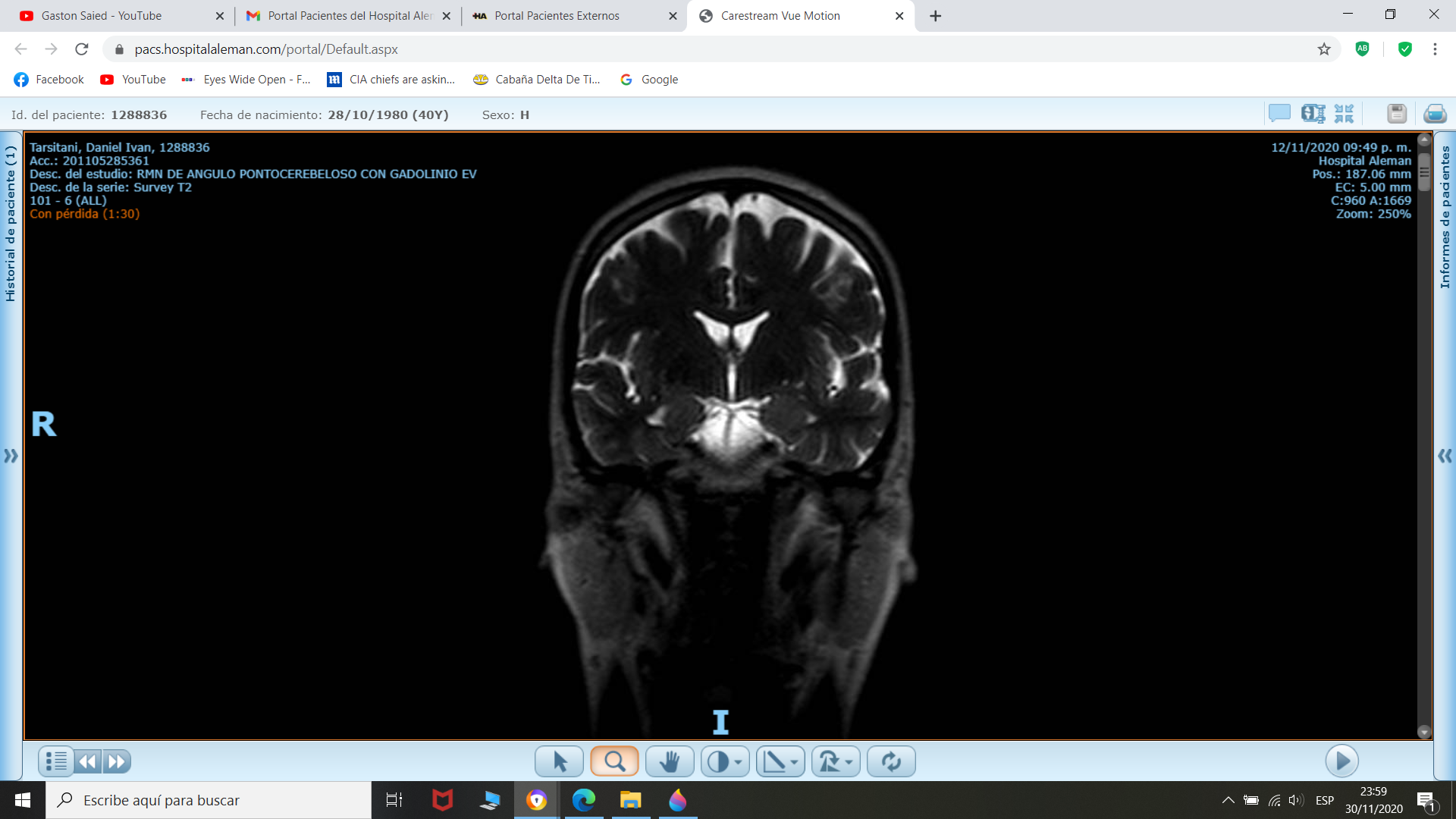
Task: Go to next series with forward arrows
Action: tap(117, 761)
